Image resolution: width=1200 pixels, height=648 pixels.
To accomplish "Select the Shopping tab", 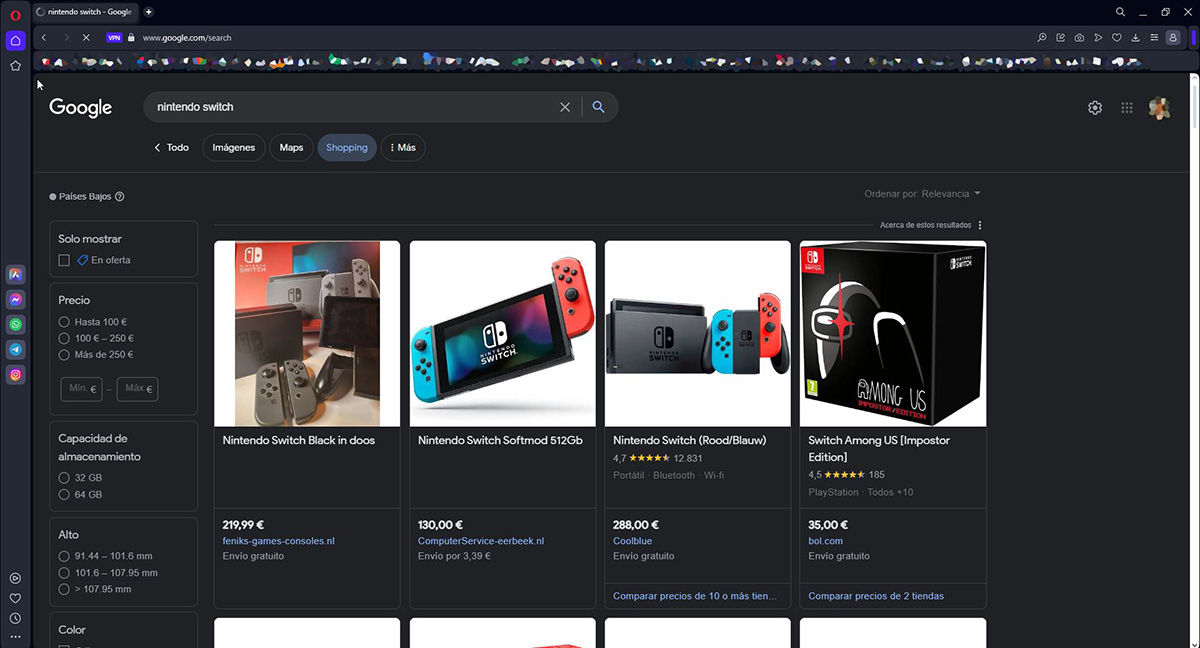I will click(x=347, y=147).
